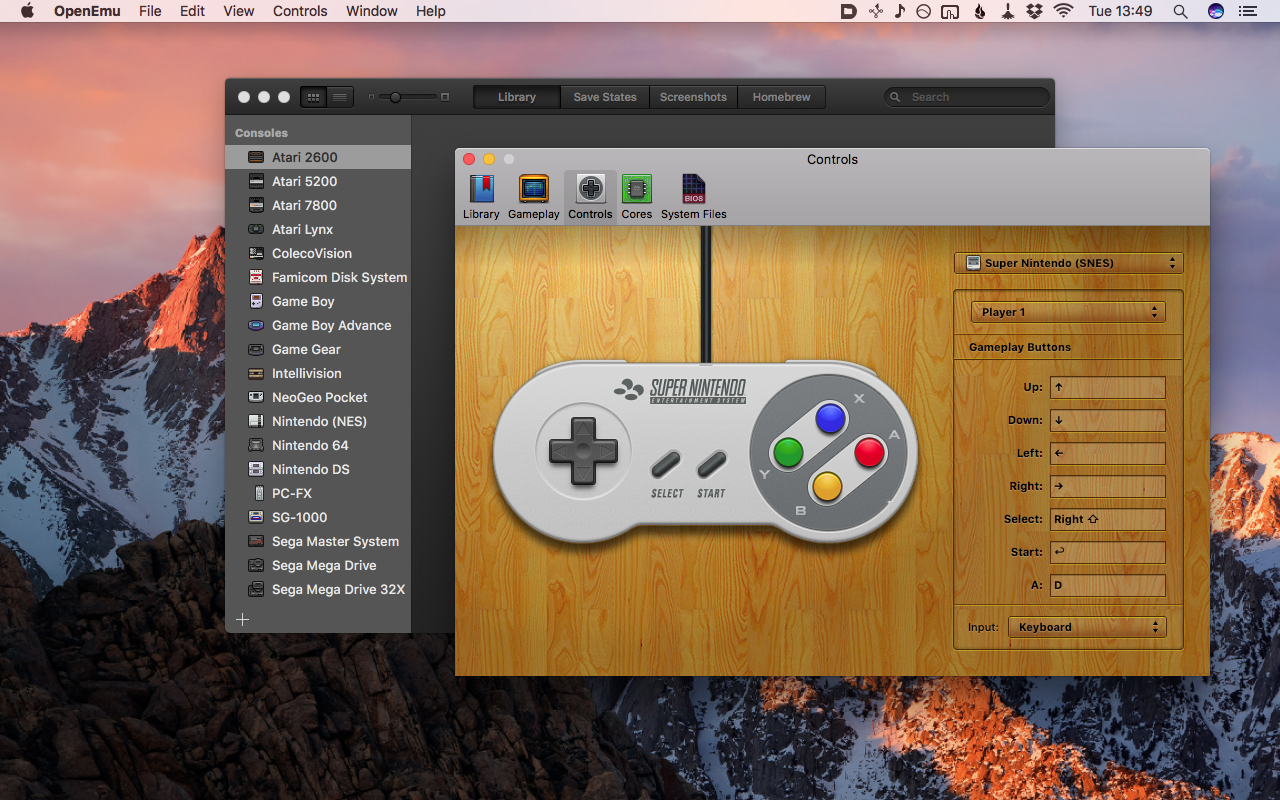The height and width of the screenshot is (800, 1280).
Task: Open the Window menu
Action: tap(371, 11)
